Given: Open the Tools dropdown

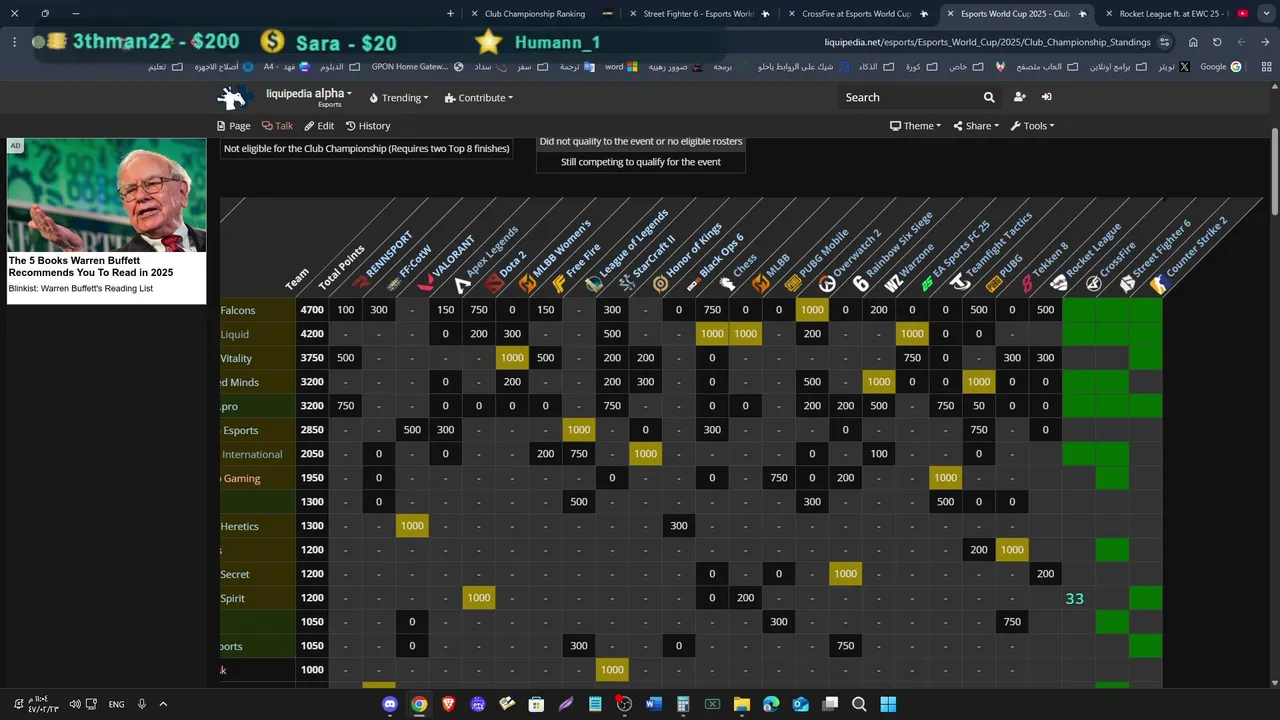Looking at the screenshot, I should click(1033, 126).
